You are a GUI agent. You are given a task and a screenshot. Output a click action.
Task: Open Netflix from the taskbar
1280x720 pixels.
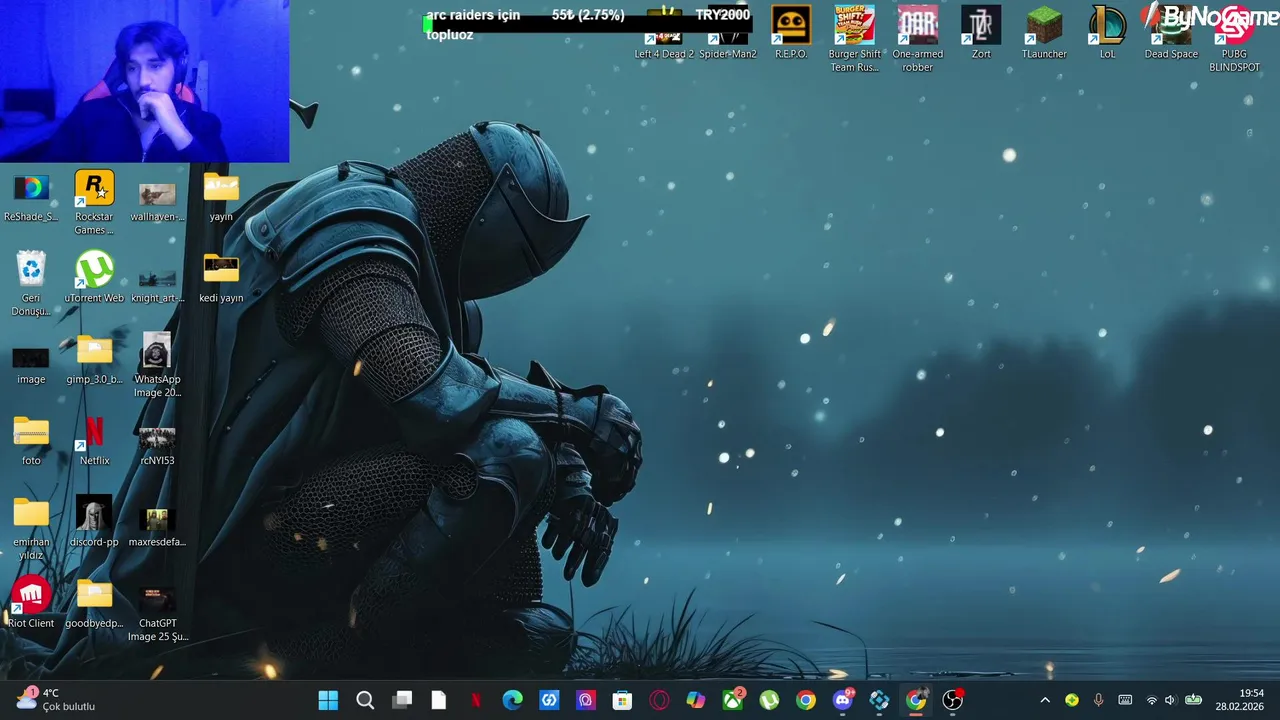click(x=476, y=700)
